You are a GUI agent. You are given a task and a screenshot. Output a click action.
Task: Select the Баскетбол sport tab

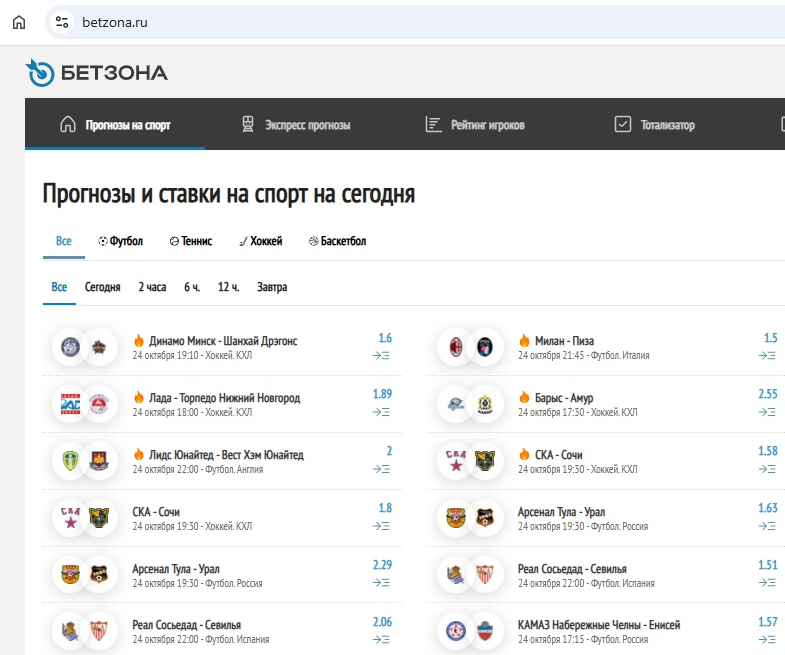point(337,241)
